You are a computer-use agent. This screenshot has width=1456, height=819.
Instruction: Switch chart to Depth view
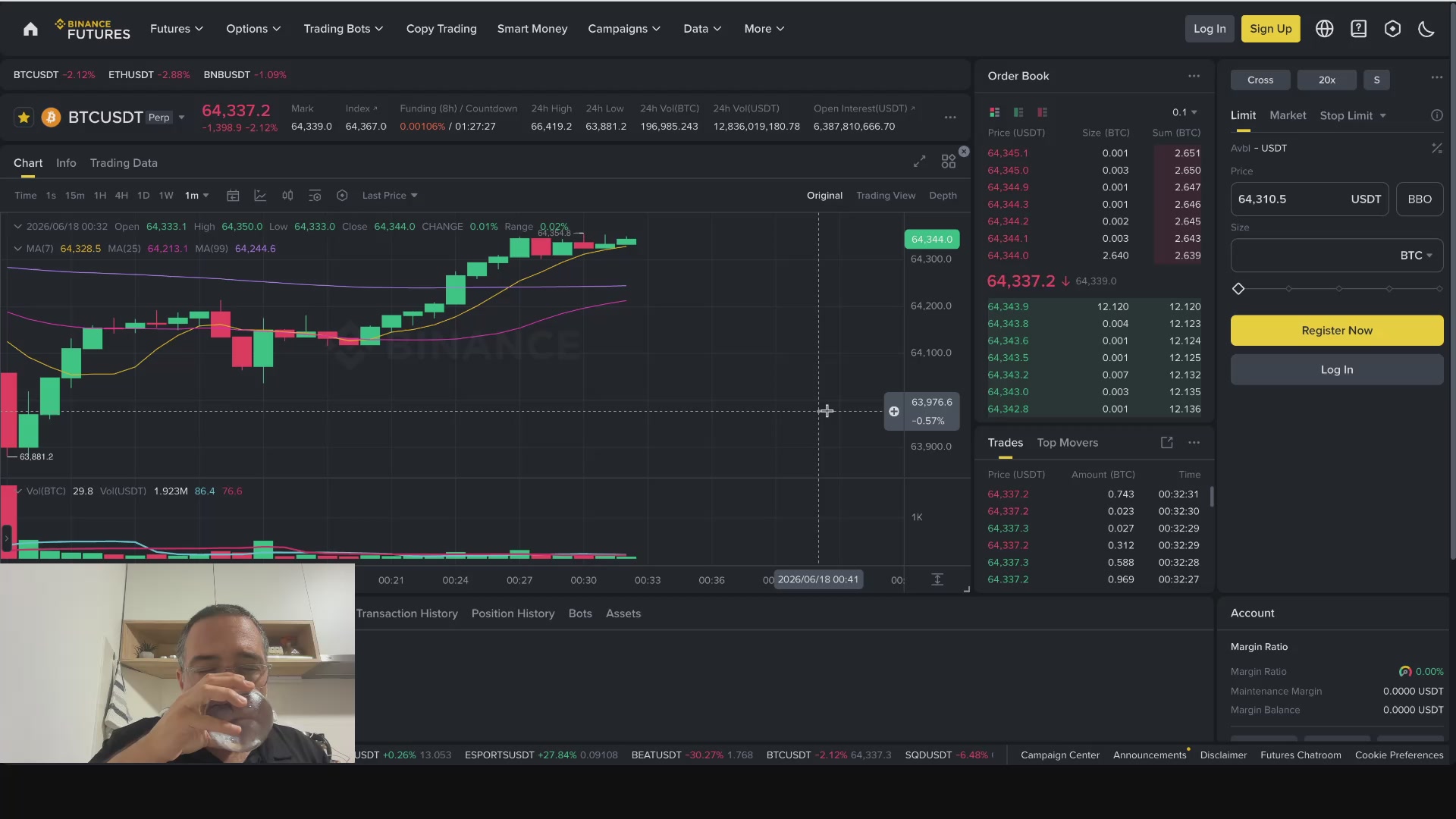tap(943, 196)
